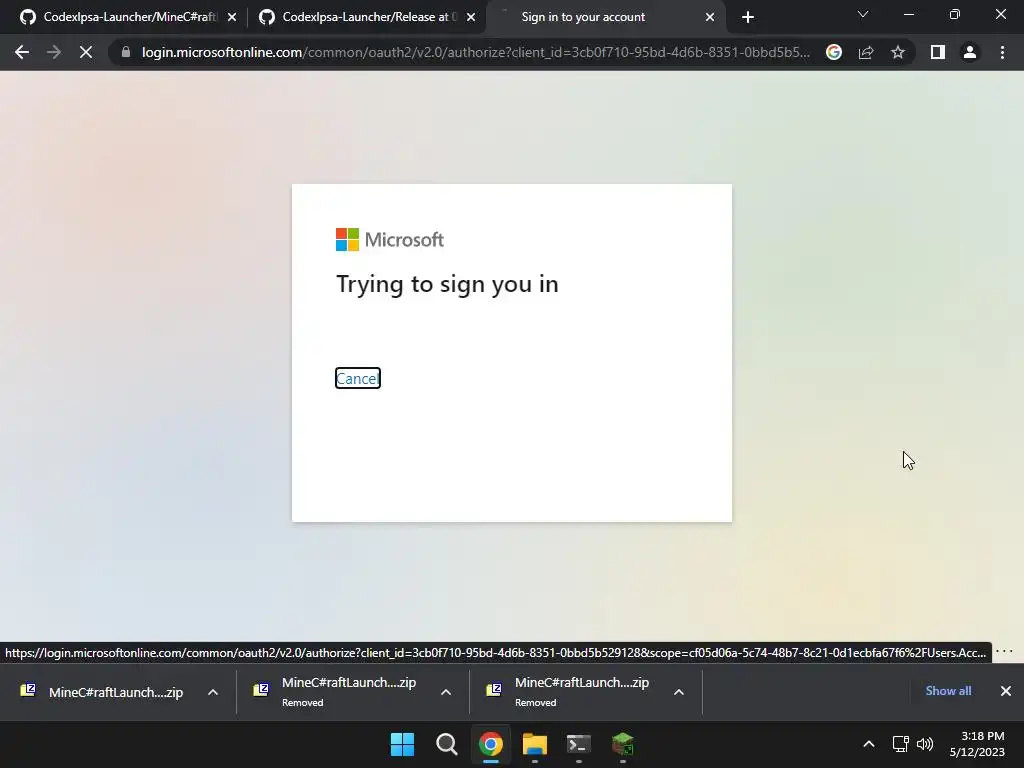1024x768 pixels.
Task: Click the Microsoft logo
Action: pos(389,240)
